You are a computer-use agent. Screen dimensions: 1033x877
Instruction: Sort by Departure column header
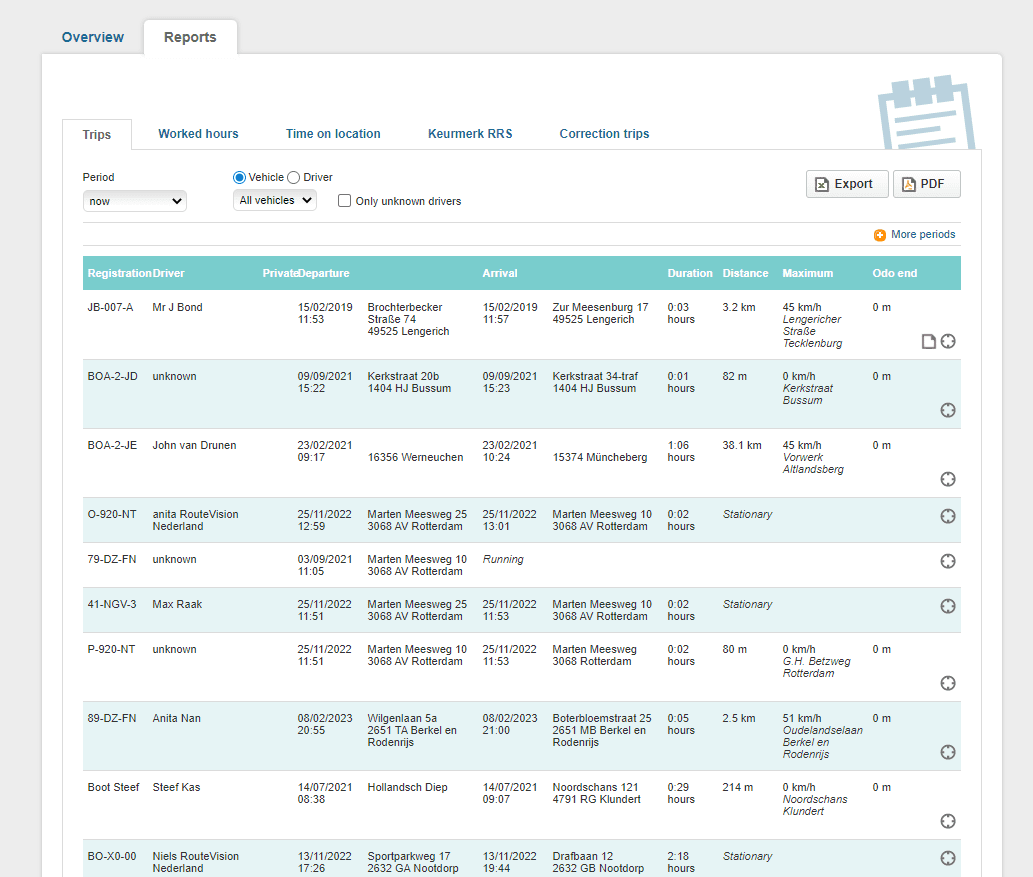pyautogui.click(x=324, y=273)
